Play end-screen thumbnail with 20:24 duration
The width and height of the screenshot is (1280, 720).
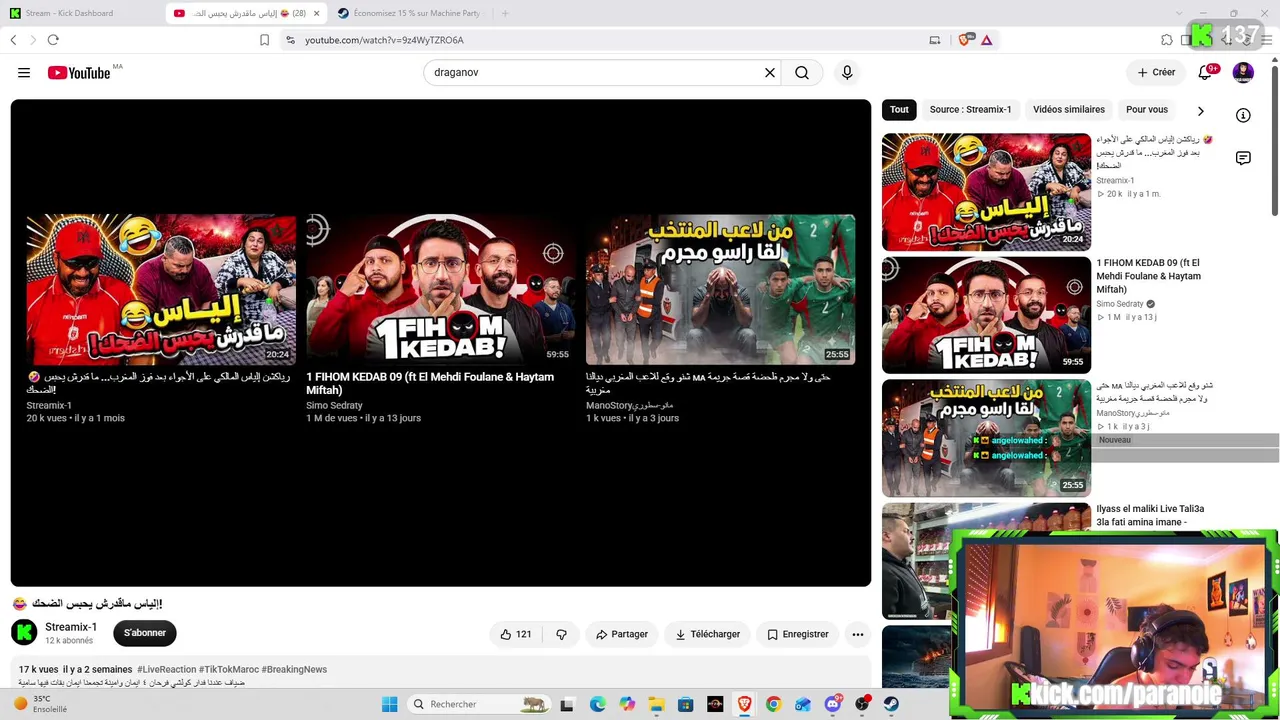click(x=161, y=289)
